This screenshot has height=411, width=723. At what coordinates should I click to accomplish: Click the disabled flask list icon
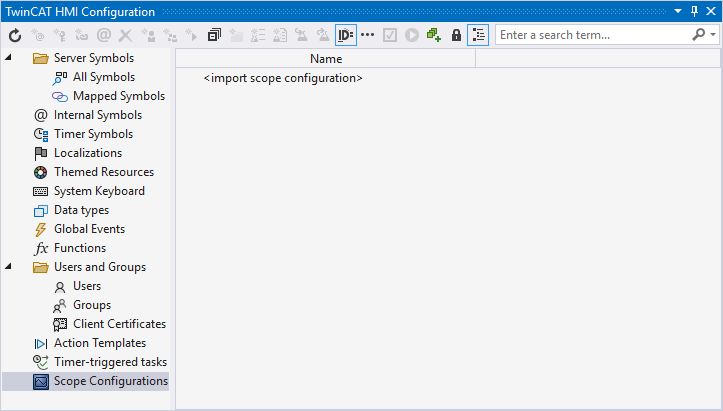258,35
